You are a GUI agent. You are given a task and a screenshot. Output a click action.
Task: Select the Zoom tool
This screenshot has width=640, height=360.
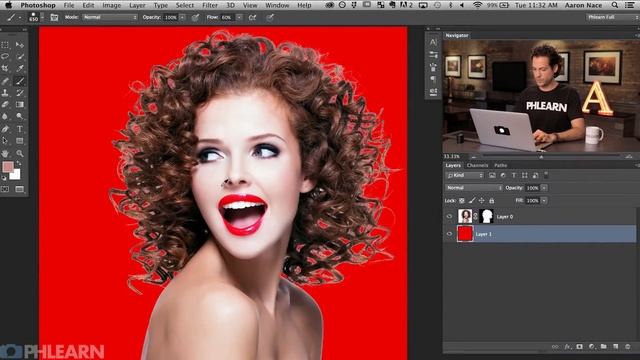coord(19,153)
